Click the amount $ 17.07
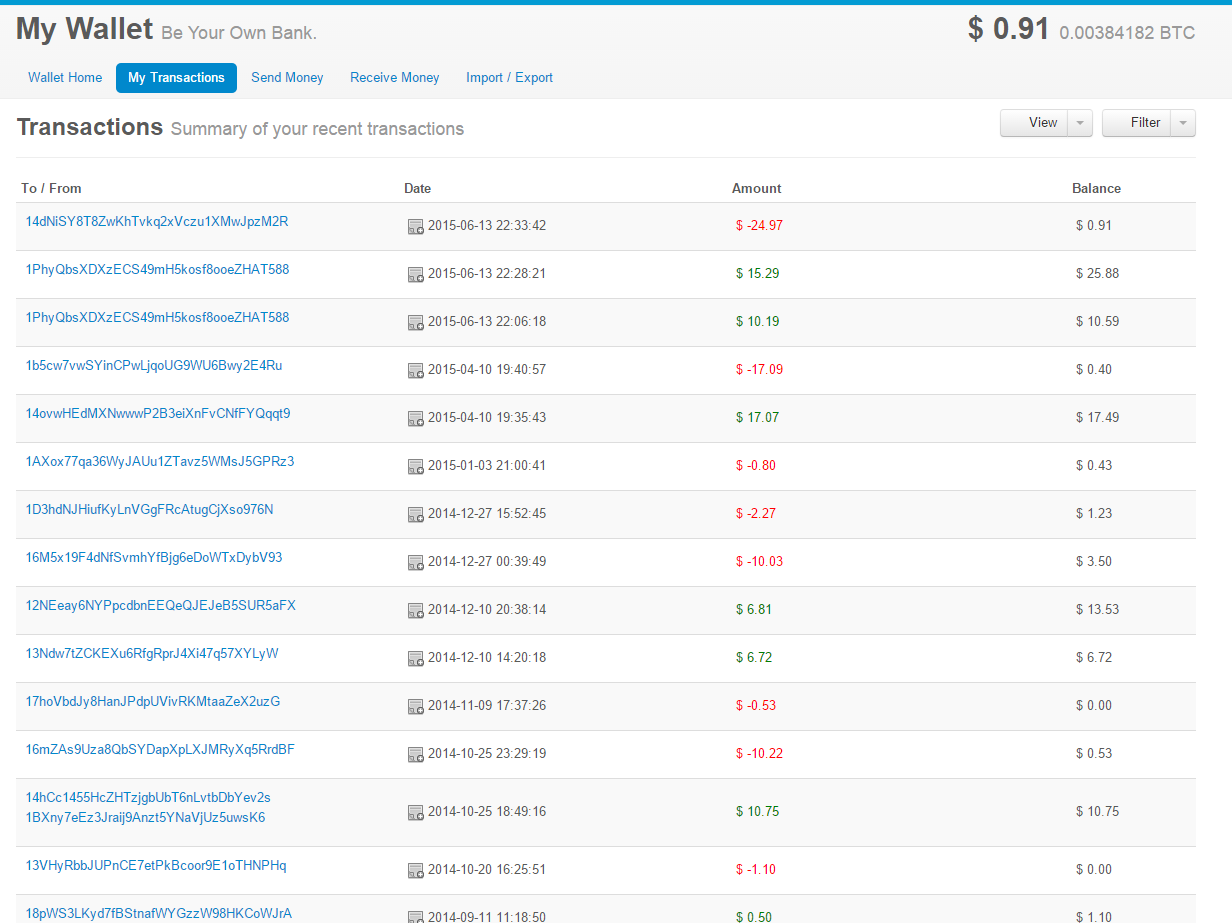Screen dimensions: 1232x923 click(757, 417)
